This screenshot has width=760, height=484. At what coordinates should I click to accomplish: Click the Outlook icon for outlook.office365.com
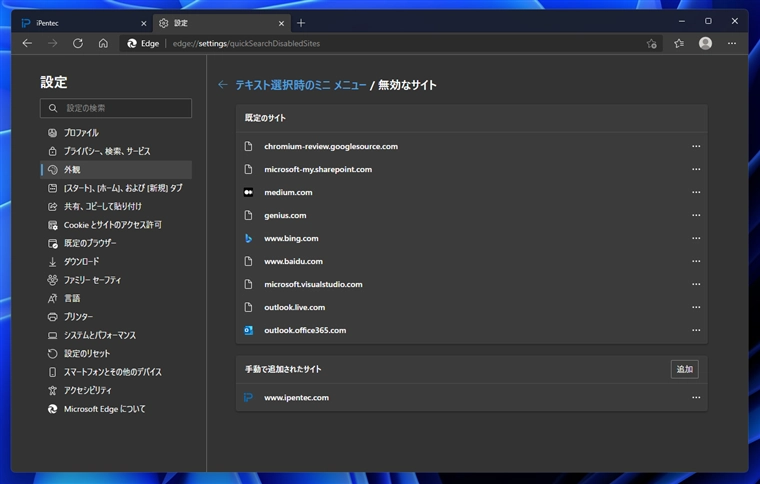click(x=248, y=330)
